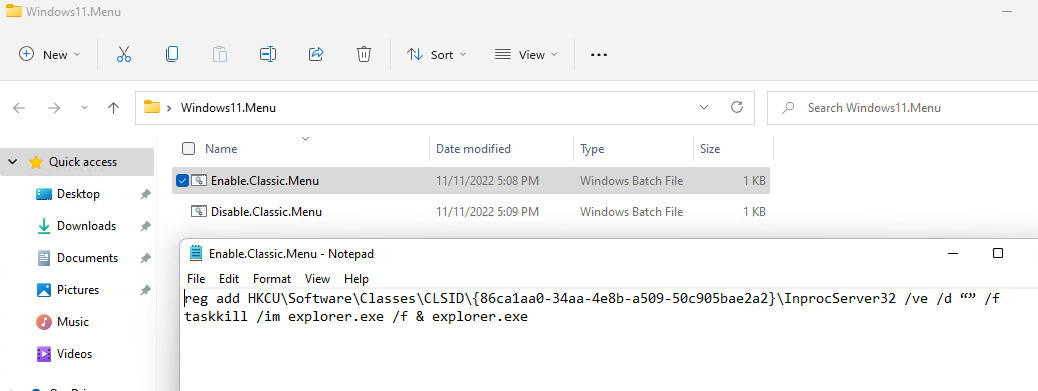Click the Share icon in toolbar

click(316, 54)
